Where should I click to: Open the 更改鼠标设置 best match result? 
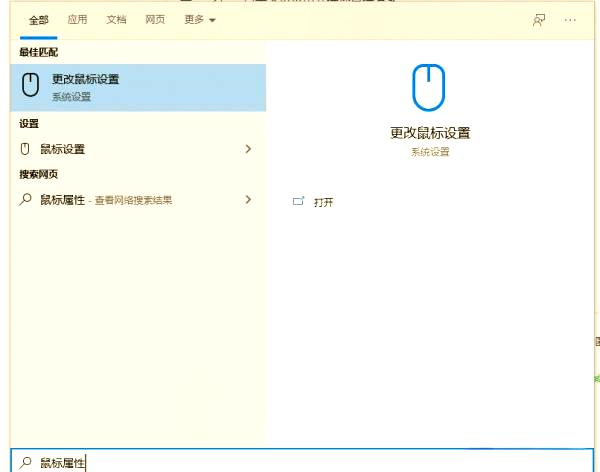click(x=86, y=80)
